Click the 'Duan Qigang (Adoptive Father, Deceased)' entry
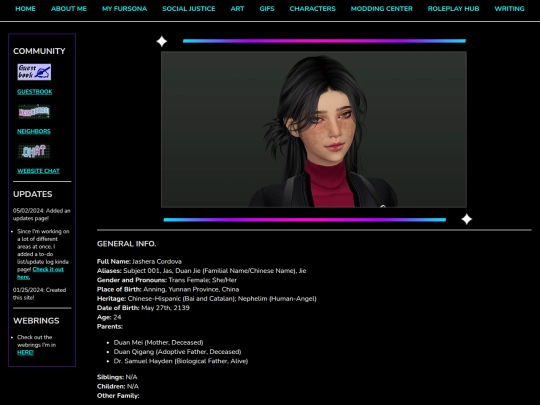Viewport: 540px width, 405px height. 177,352
